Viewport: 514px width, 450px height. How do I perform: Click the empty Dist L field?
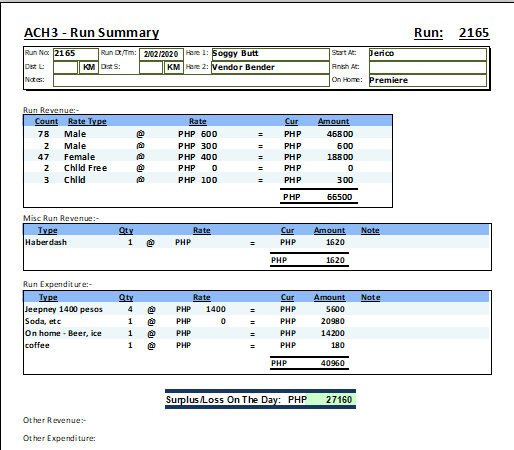(x=65, y=67)
